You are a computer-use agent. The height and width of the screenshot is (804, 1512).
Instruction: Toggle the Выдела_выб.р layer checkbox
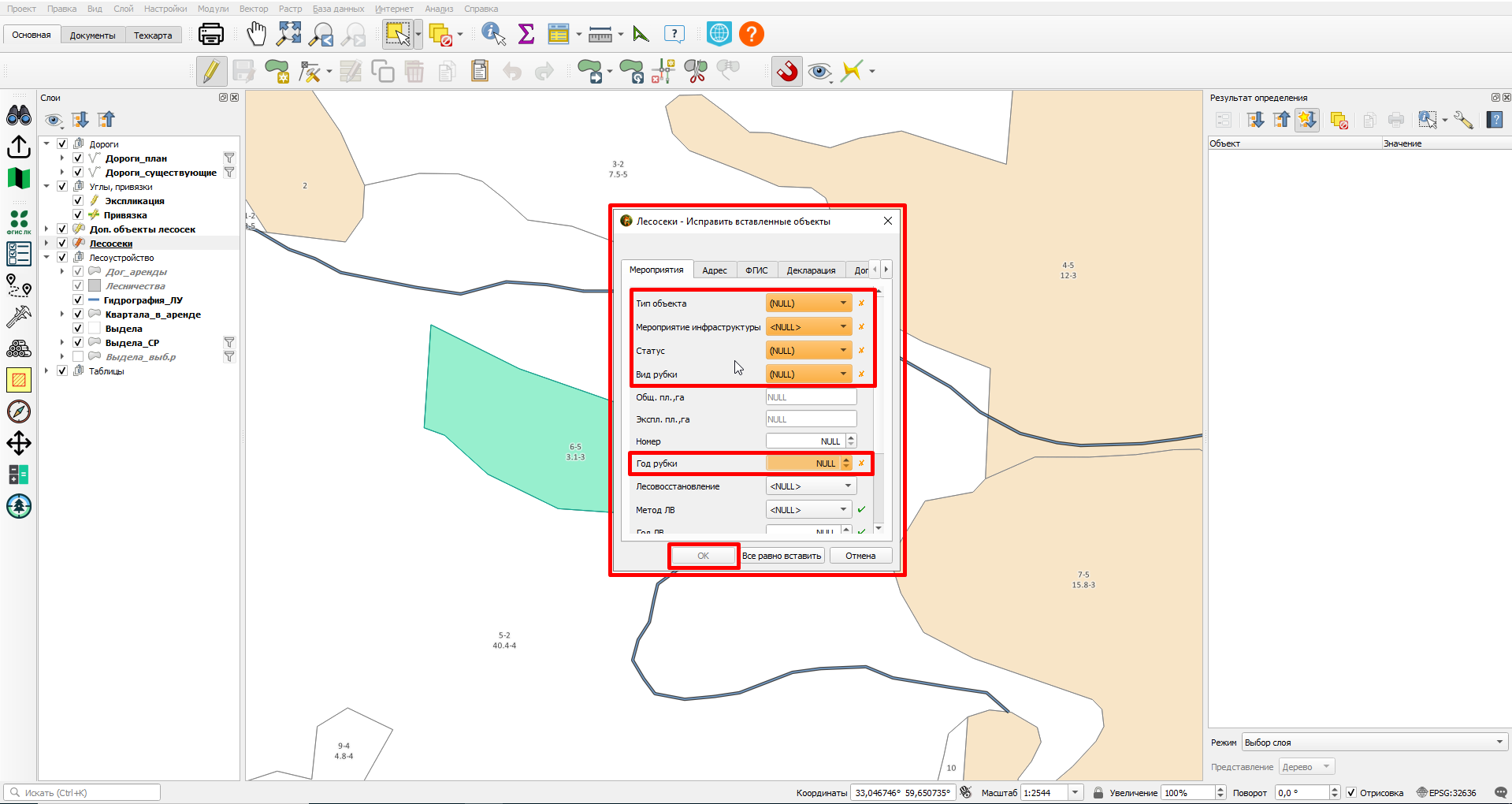click(78, 357)
